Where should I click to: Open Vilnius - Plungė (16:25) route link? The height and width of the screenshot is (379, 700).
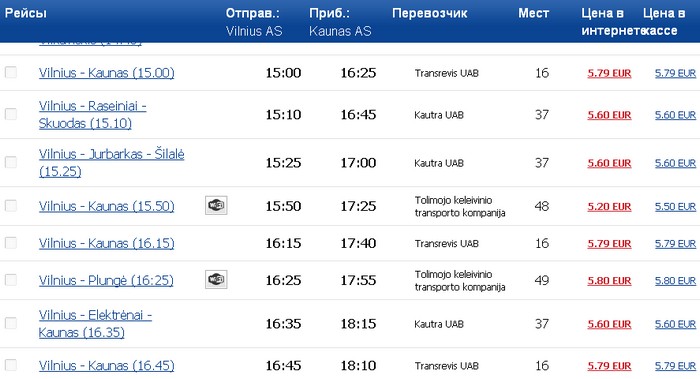[x=106, y=280]
